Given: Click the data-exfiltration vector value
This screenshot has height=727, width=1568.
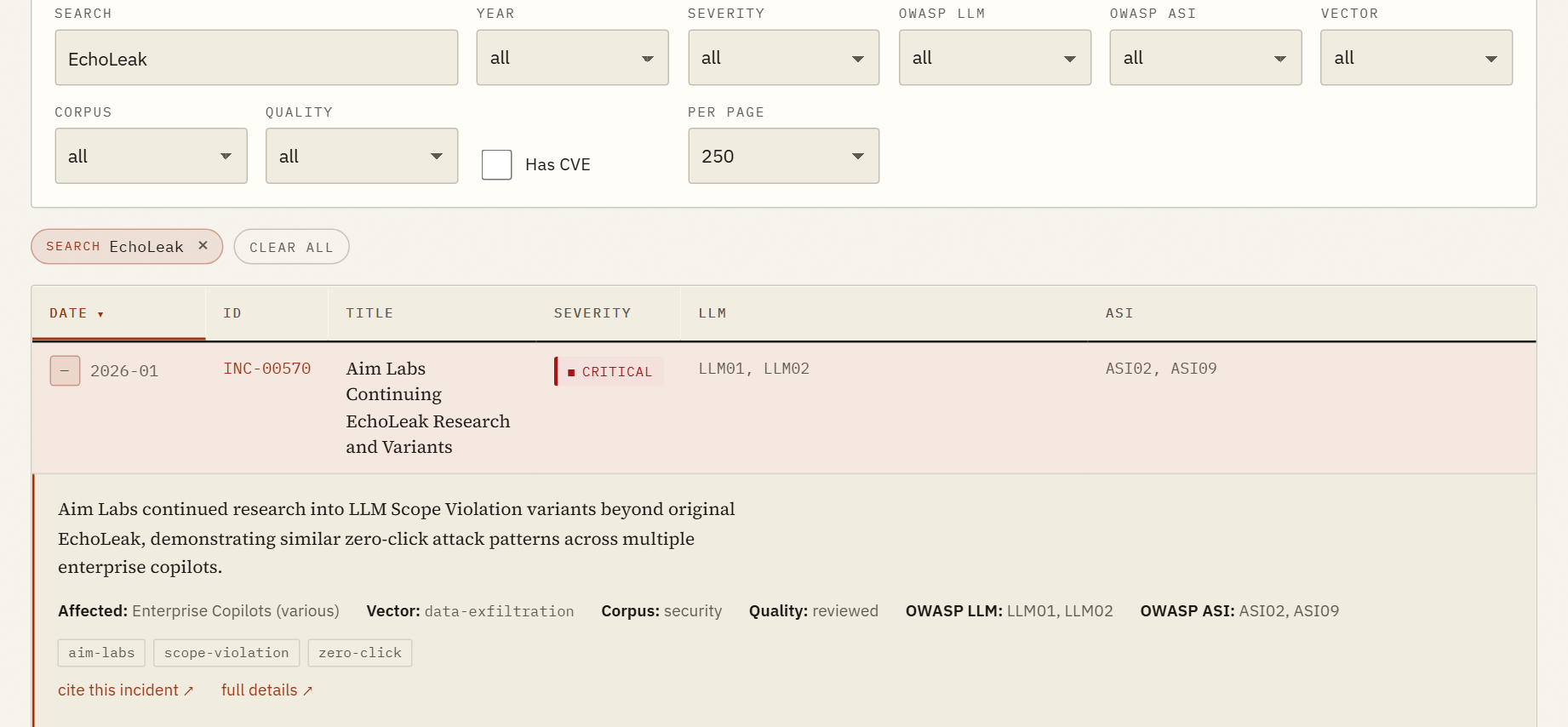Looking at the screenshot, I should (499, 611).
